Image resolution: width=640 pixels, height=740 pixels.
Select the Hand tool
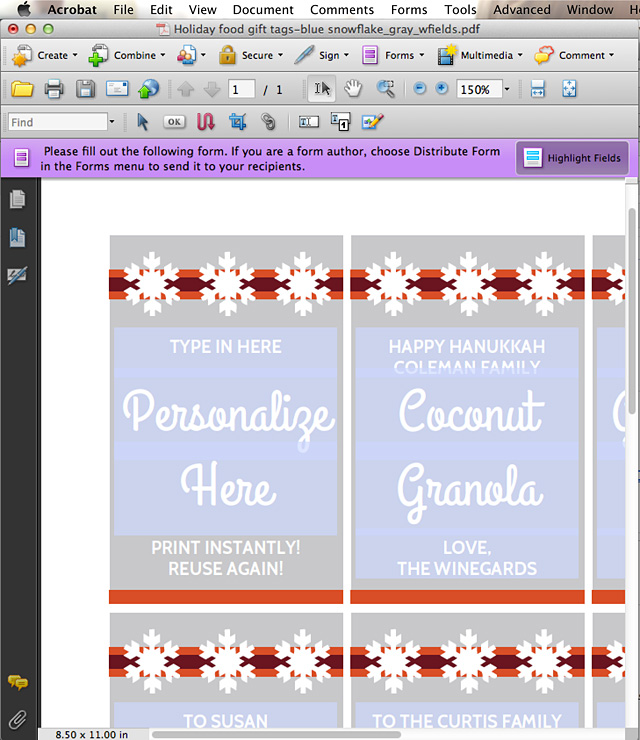point(353,89)
